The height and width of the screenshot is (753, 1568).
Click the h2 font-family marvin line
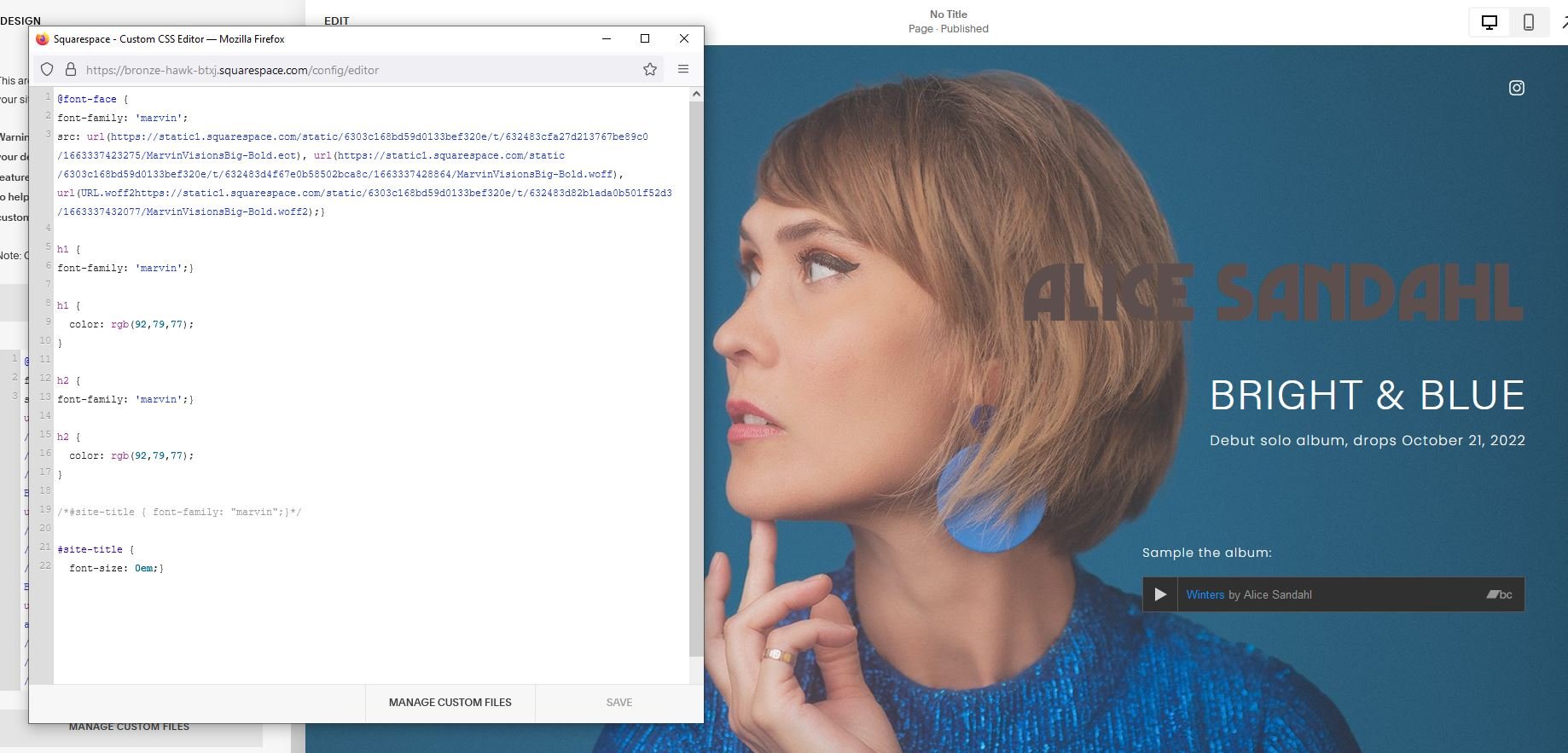click(125, 399)
